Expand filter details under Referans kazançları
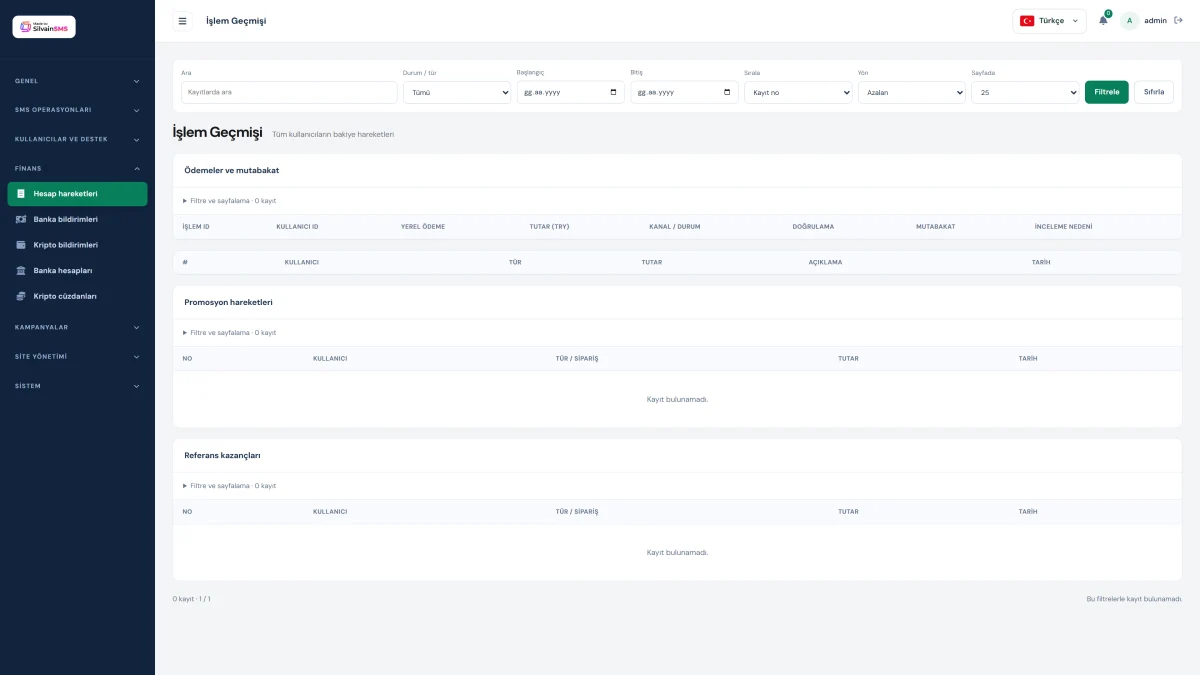Screen dimensions: 1200x675 pyautogui.click(x=229, y=486)
